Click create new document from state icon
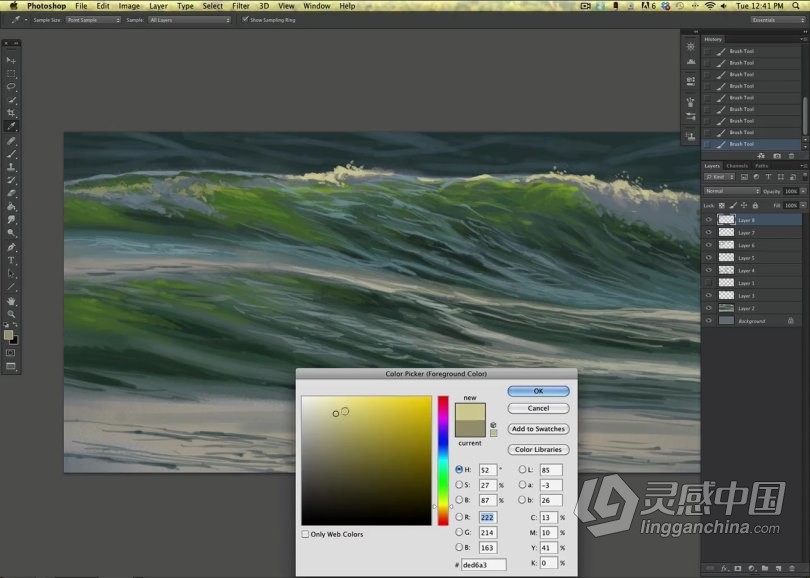 (x=761, y=155)
